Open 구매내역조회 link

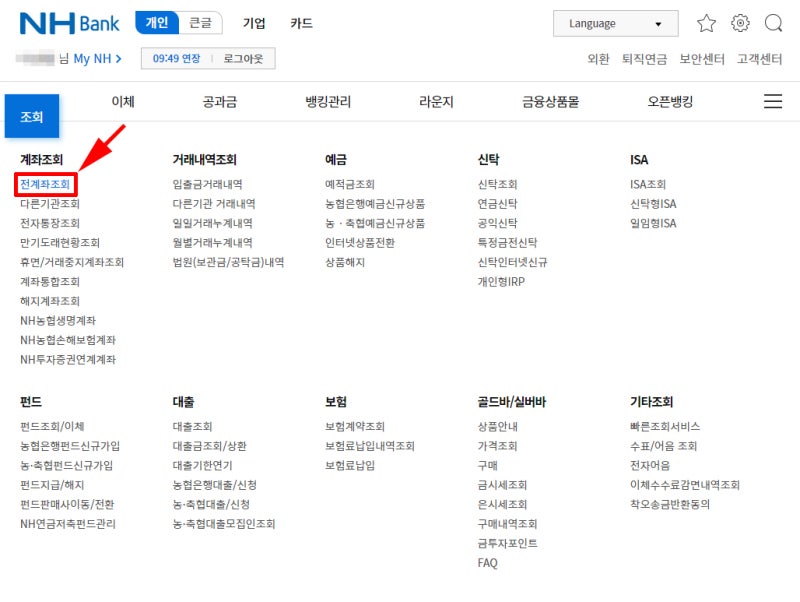(x=507, y=523)
